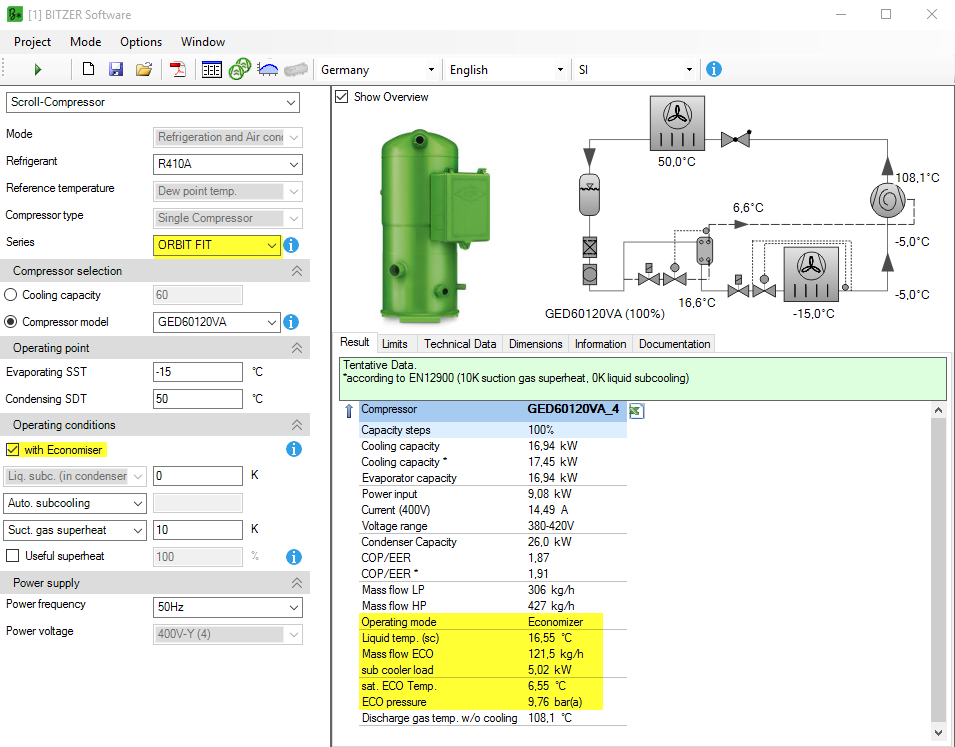Click the Evaporating SST input field
955x747 pixels.
pos(198,372)
